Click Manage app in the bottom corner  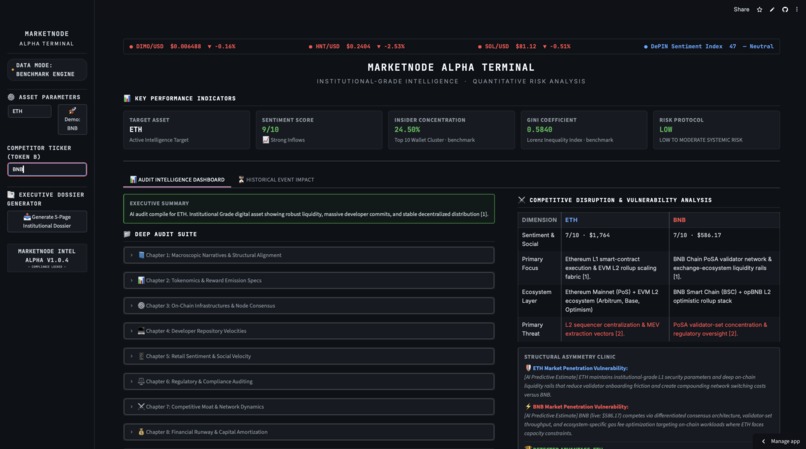(x=780, y=441)
